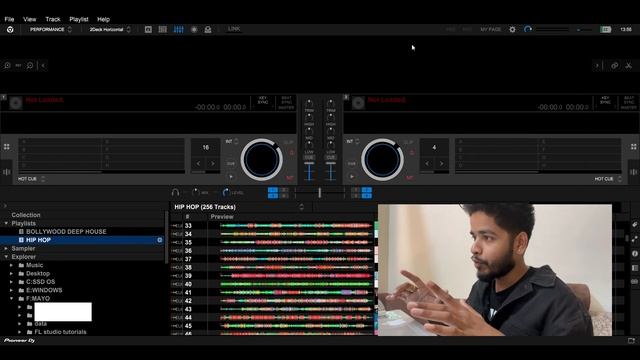Click the deck 2 jog wheel
The width and height of the screenshot is (640, 360).
pos(382,160)
